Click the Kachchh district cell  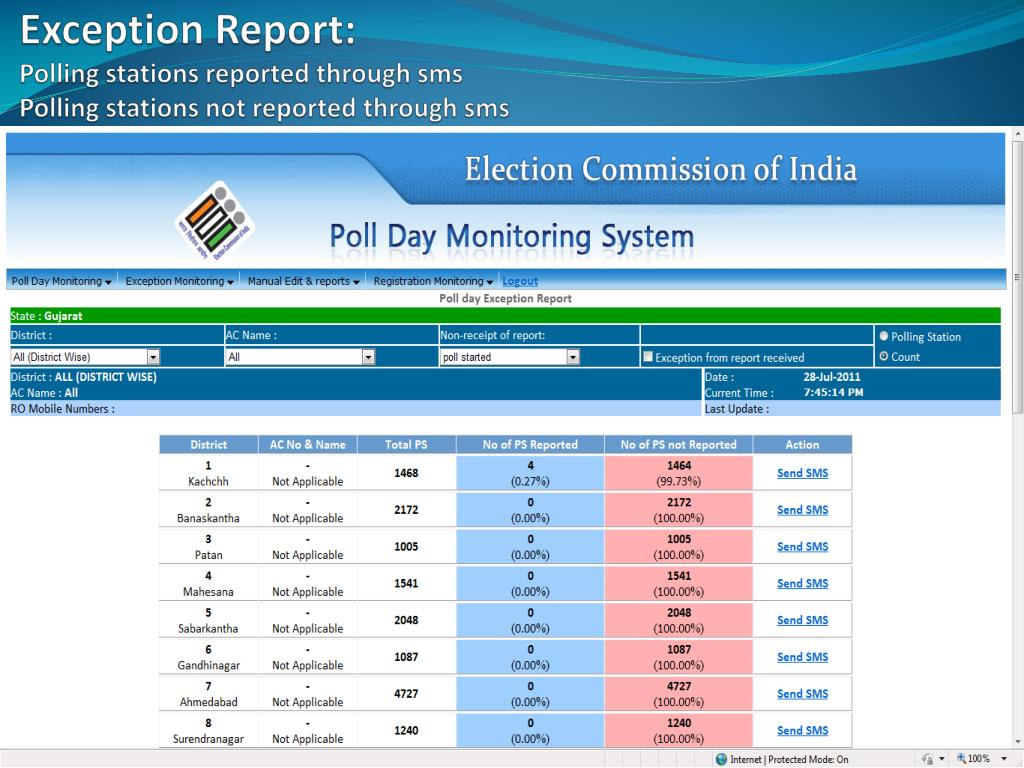208,473
